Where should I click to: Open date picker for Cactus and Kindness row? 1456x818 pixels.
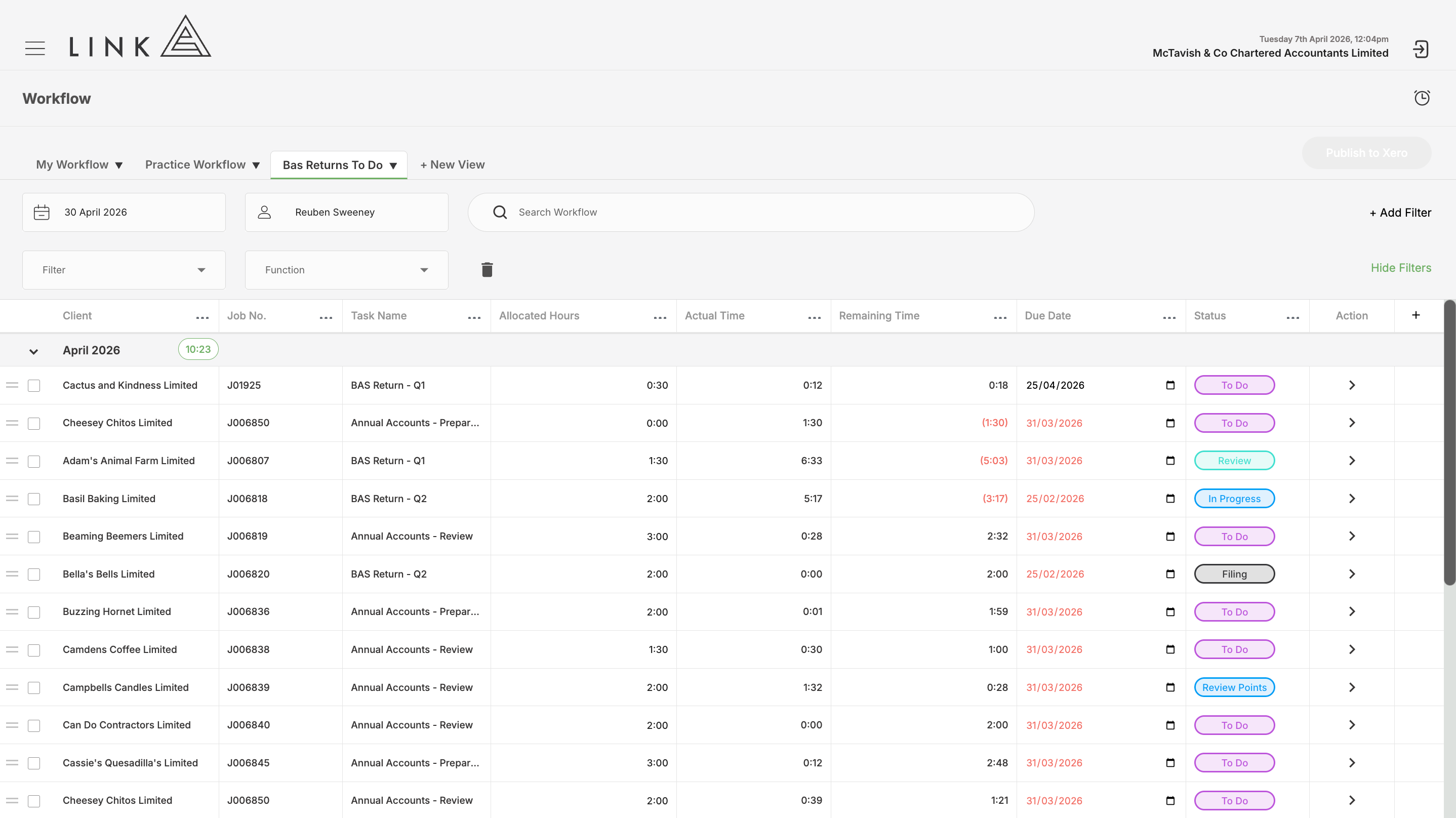[1170, 385]
